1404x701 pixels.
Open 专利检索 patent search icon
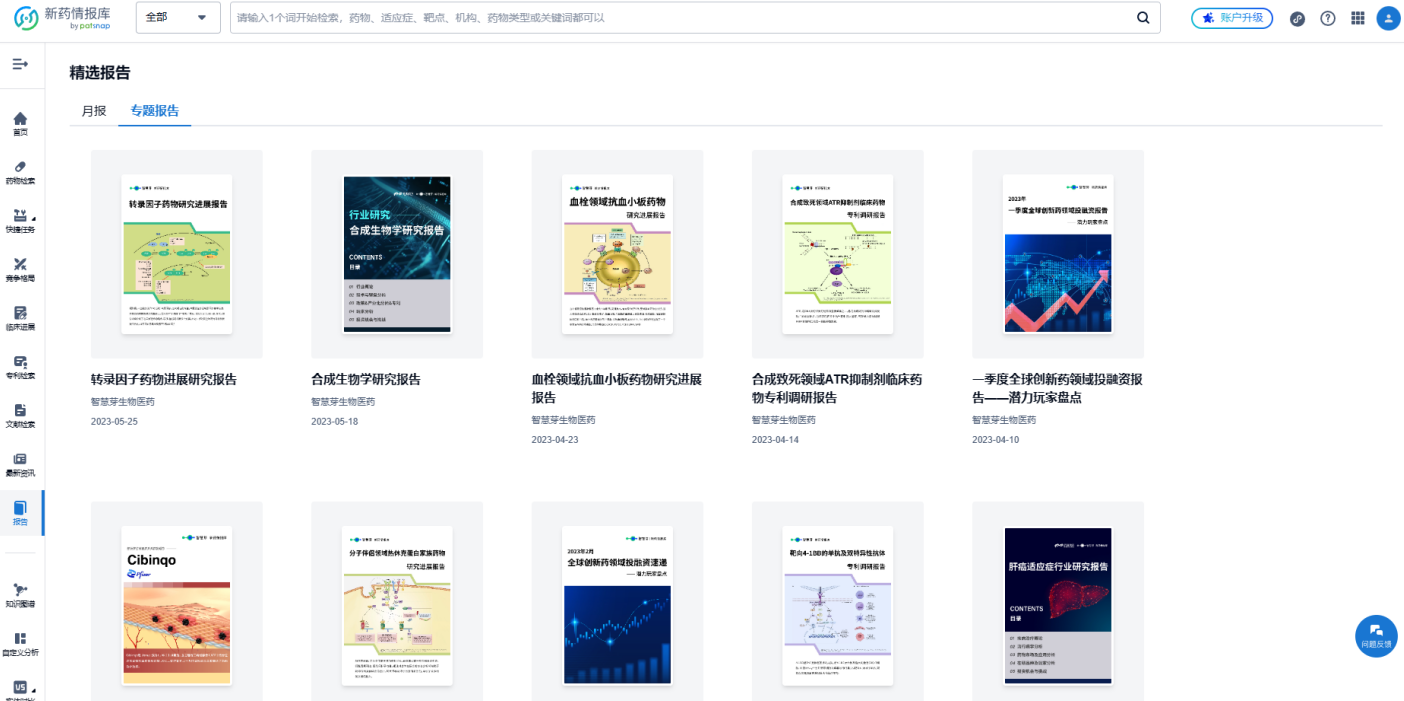[20, 366]
